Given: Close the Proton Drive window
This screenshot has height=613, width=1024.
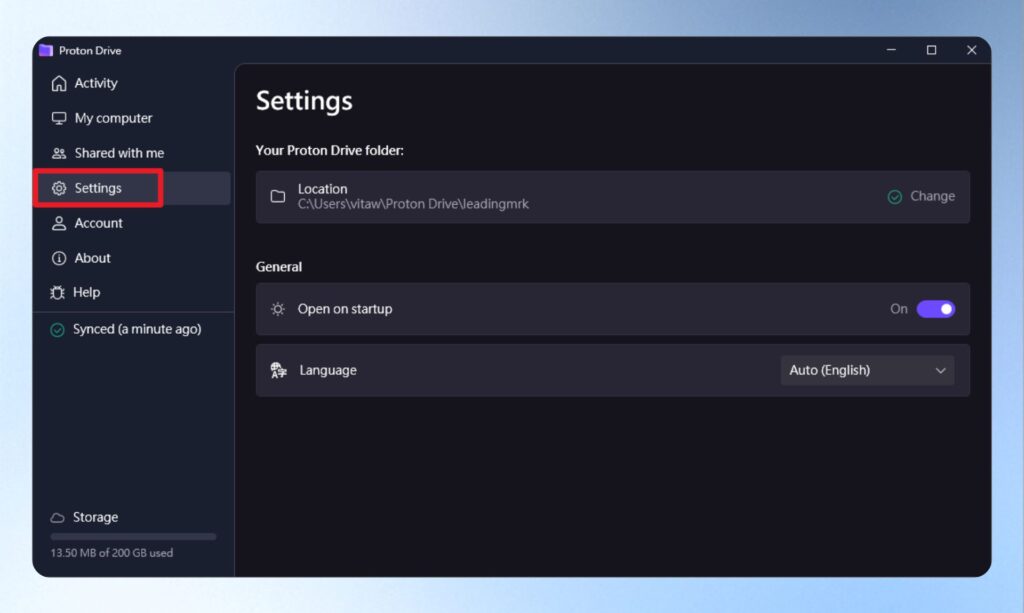Looking at the screenshot, I should pos(972,50).
